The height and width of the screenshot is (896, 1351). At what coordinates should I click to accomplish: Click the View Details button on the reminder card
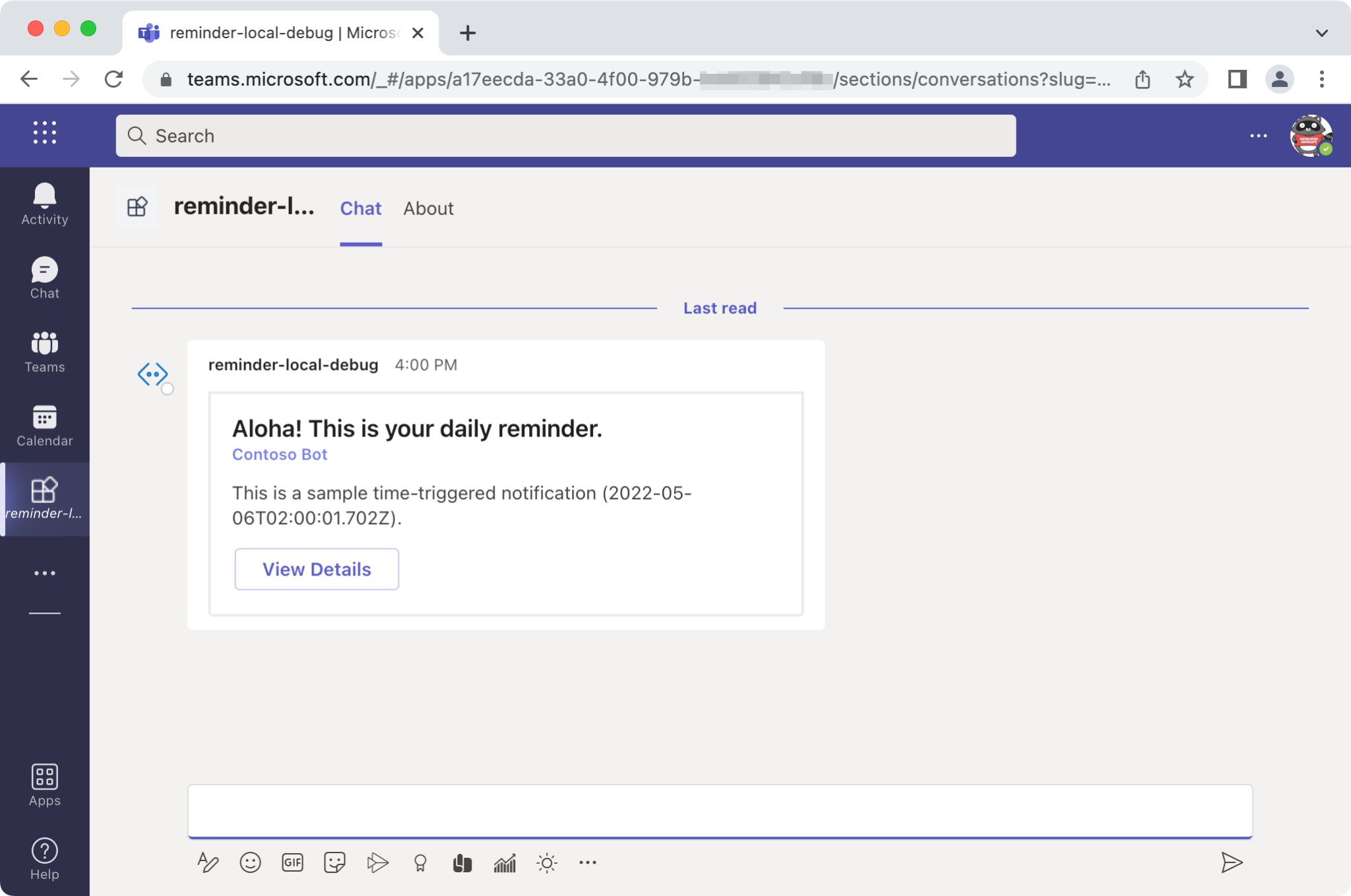click(x=316, y=568)
